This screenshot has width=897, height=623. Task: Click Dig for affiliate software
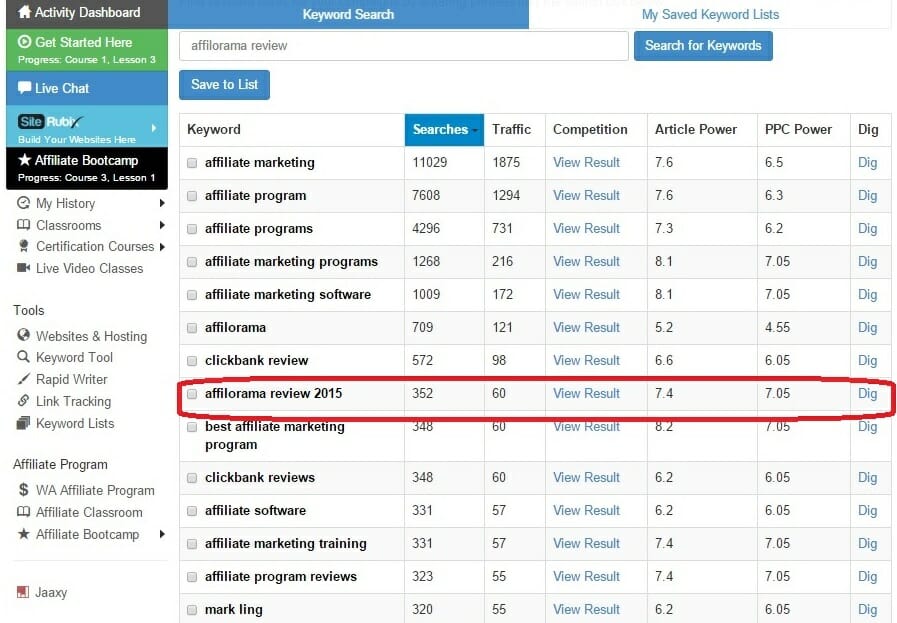pyautogui.click(x=867, y=511)
